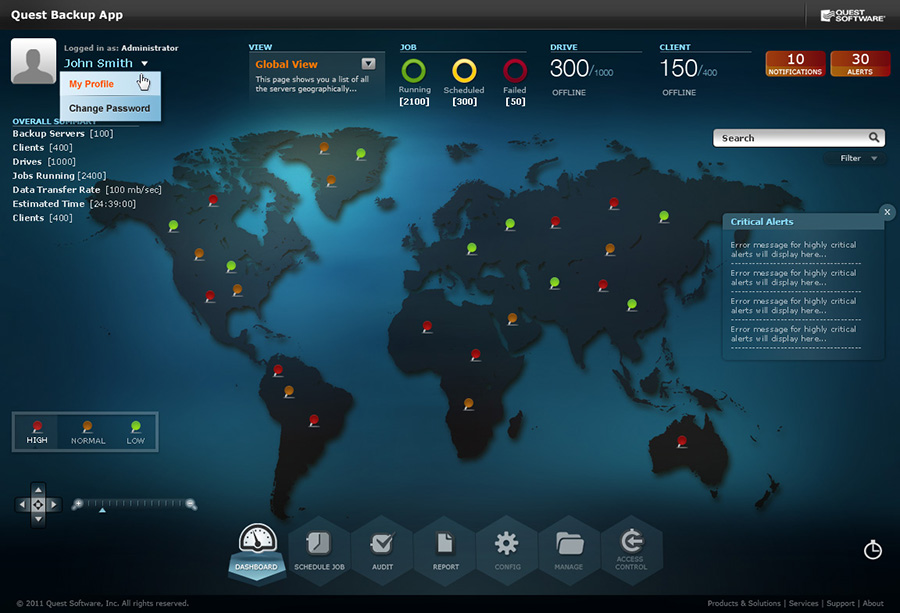This screenshot has height=613, width=900.
Task: Expand the John Smith user dropdown arrow
Action: tap(145, 63)
